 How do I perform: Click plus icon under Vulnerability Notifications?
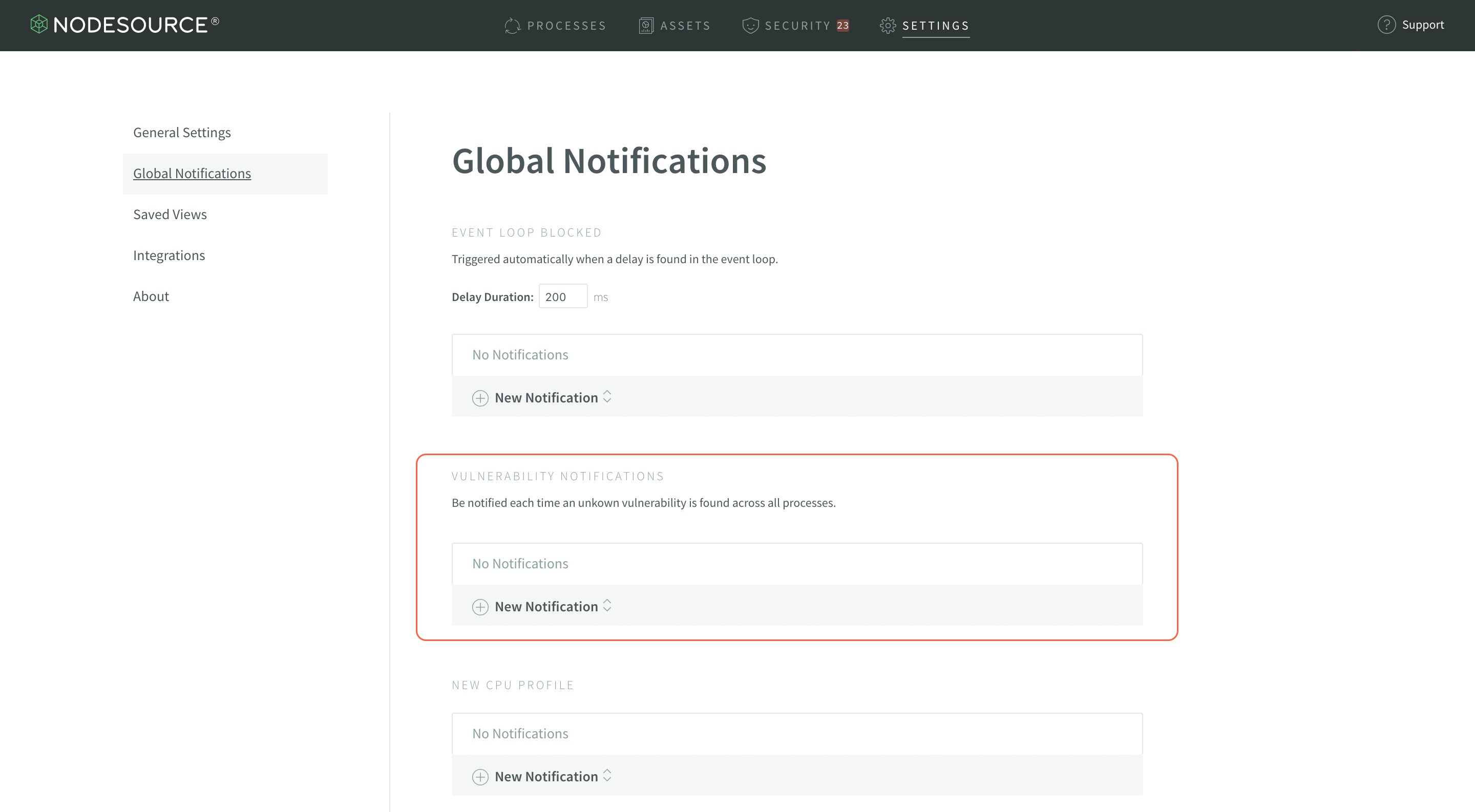tap(480, 607)
